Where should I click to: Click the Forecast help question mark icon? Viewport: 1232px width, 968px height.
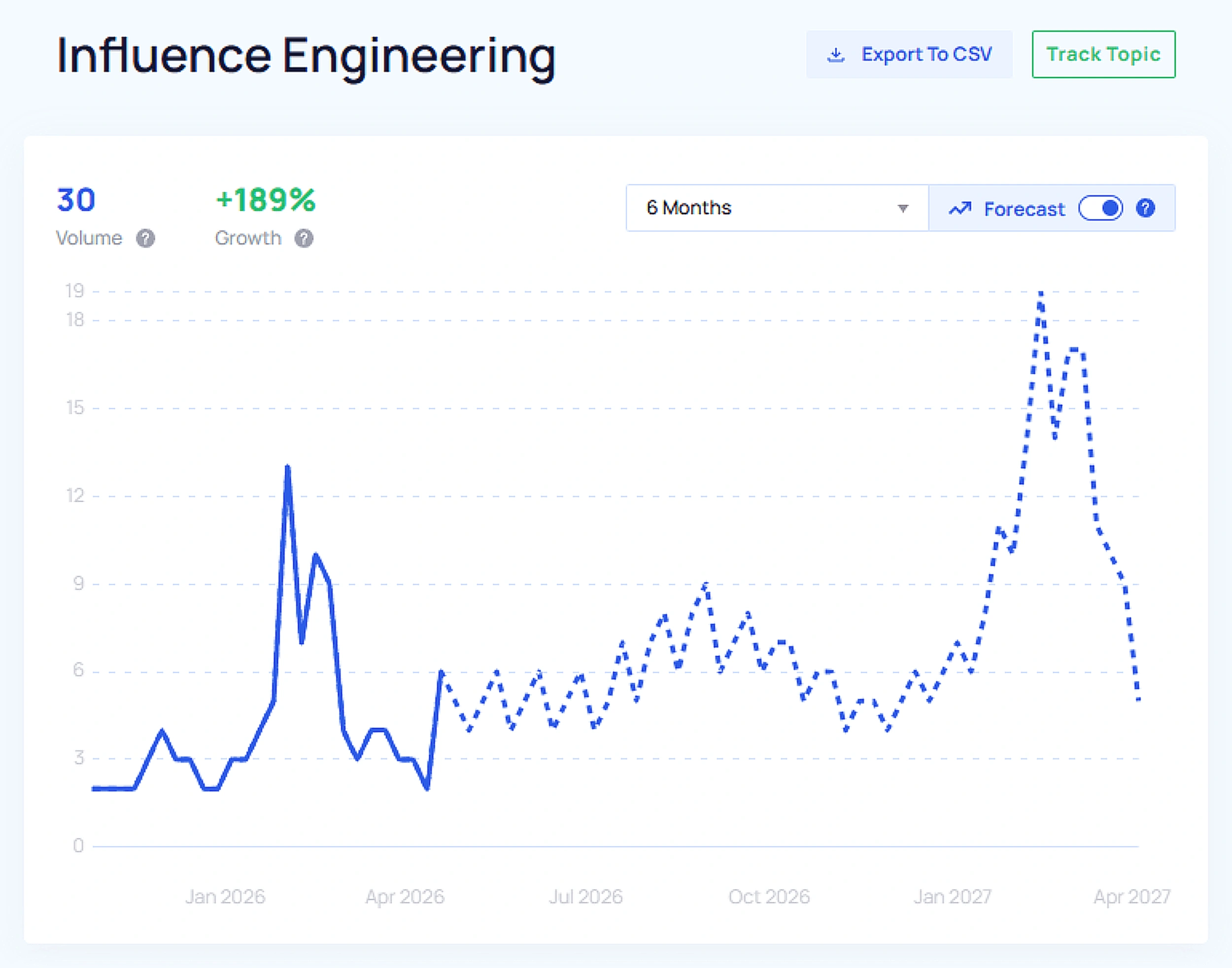[1145, 208]
